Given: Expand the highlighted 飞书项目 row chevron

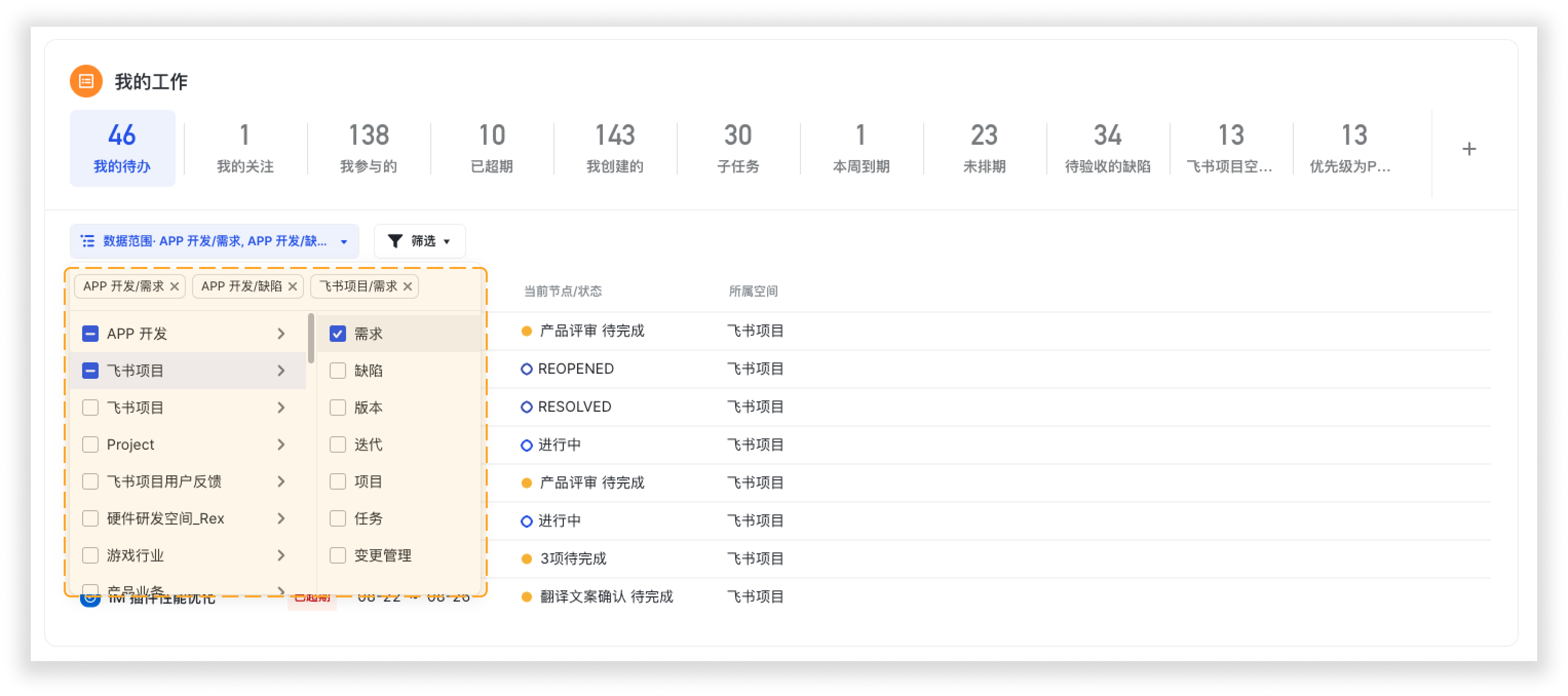Looking at the screenshot, I should coord(281,371).
